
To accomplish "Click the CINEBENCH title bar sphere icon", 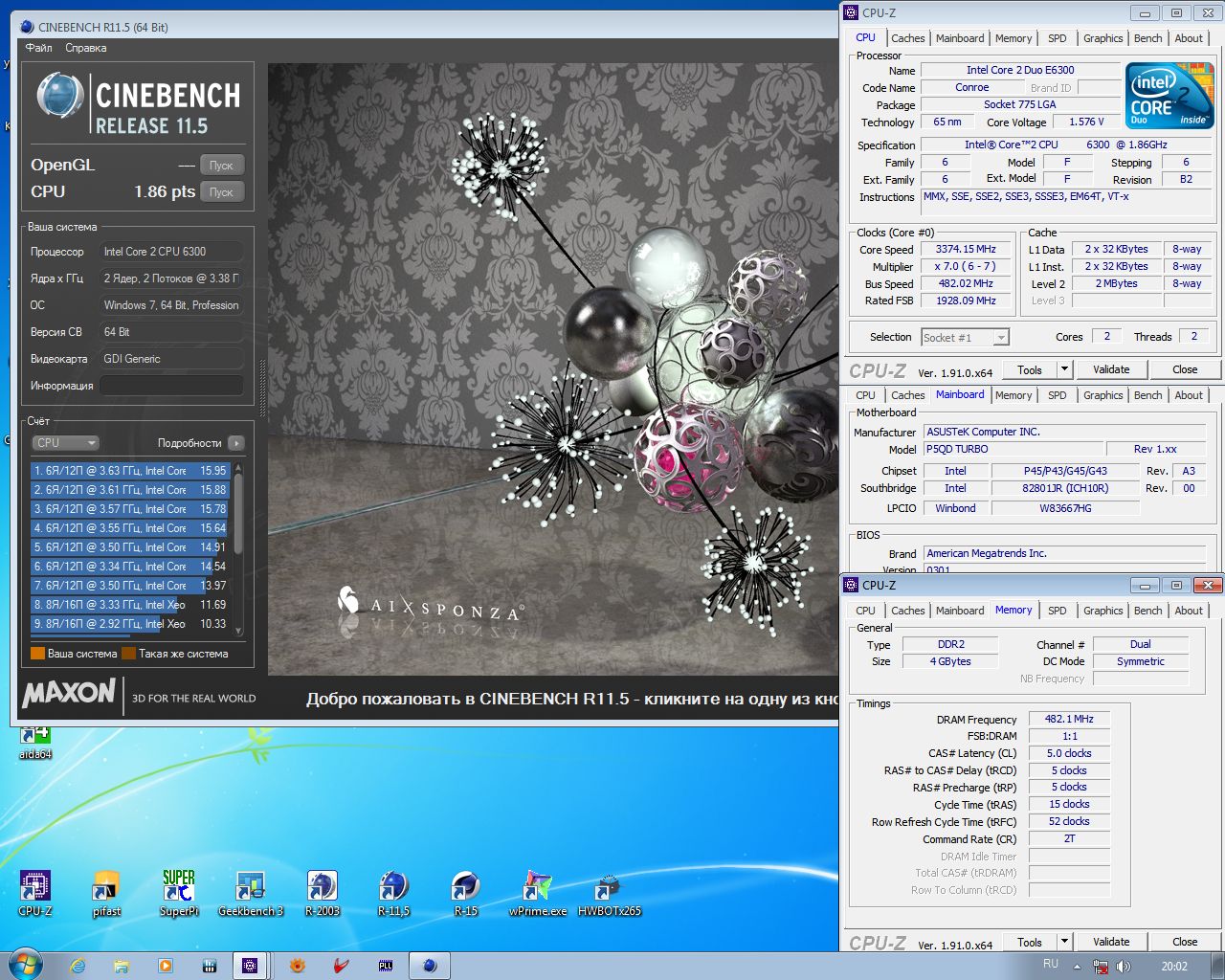I will (x=28, y=27).
